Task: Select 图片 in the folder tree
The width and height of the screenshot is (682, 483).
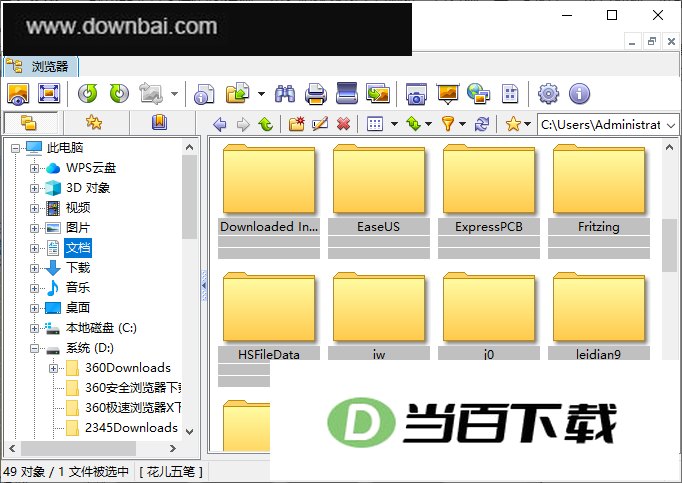Action: (x=78, y=228)
